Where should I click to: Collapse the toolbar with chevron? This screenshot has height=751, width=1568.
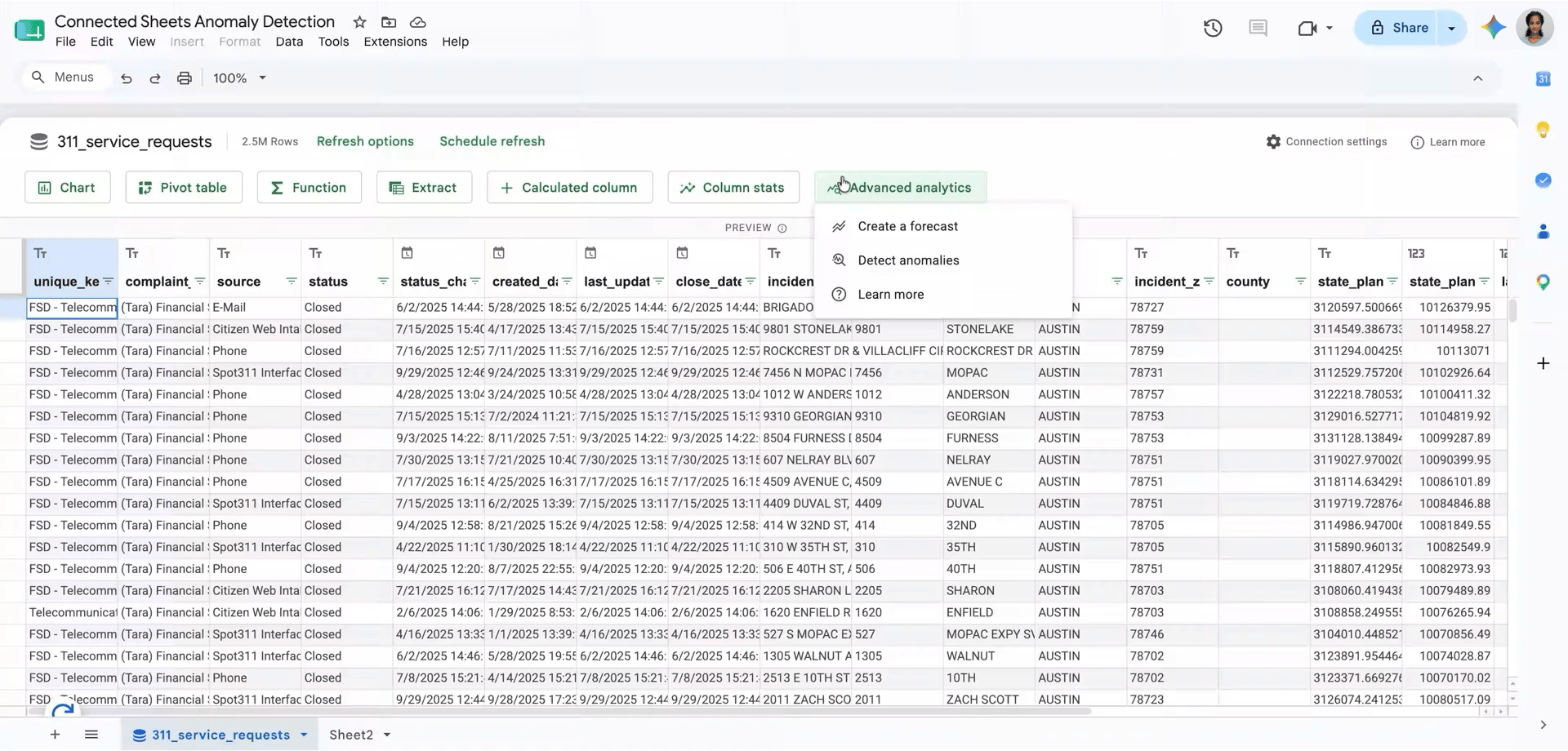(x=1477, y=78)
